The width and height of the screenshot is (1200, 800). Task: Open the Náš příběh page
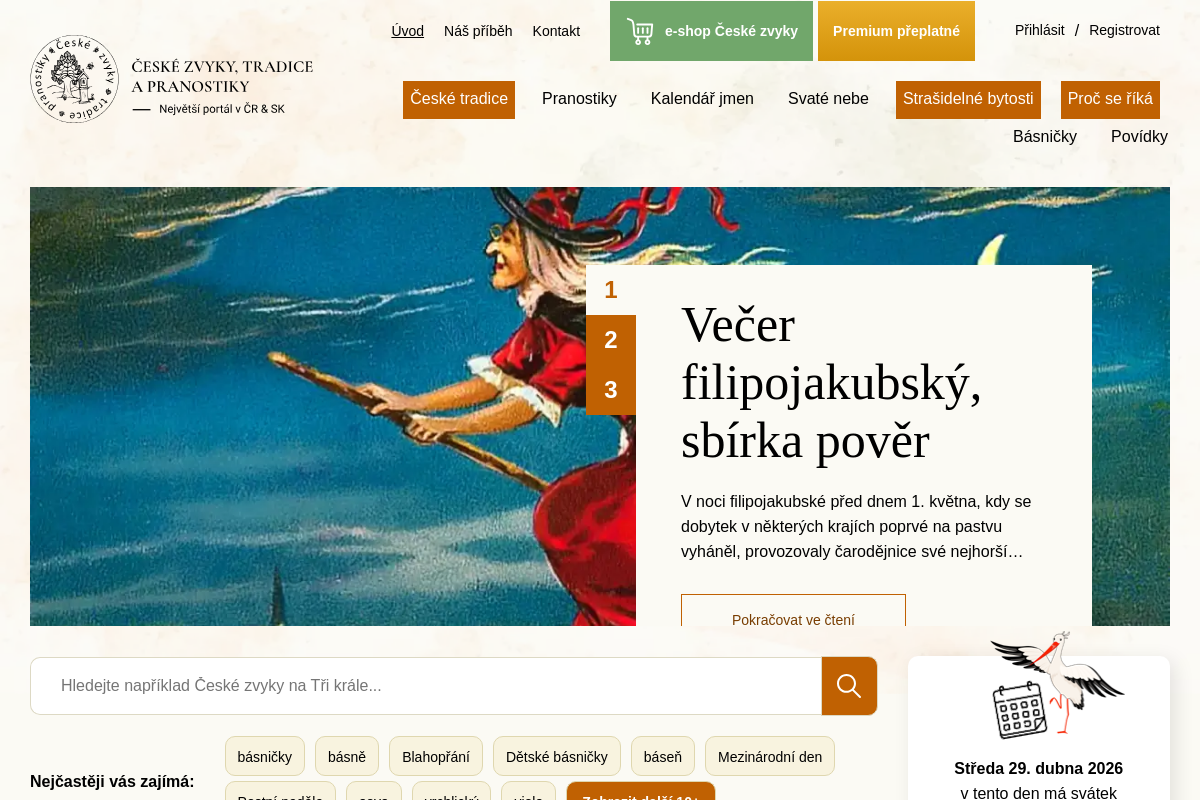478,31
